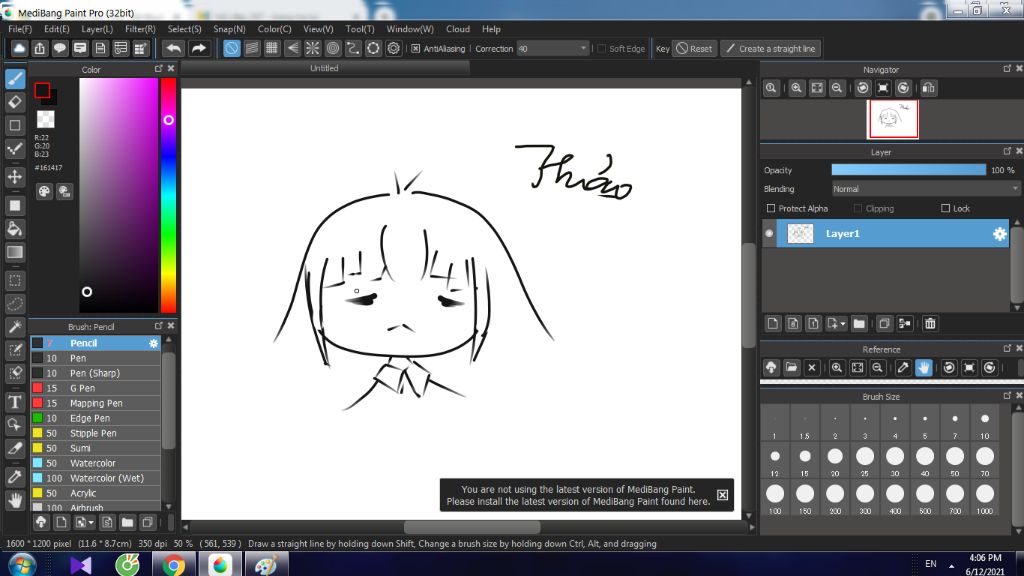Select the Move tool
This screenshot has width=1024, height=576.
click(15, 176)
